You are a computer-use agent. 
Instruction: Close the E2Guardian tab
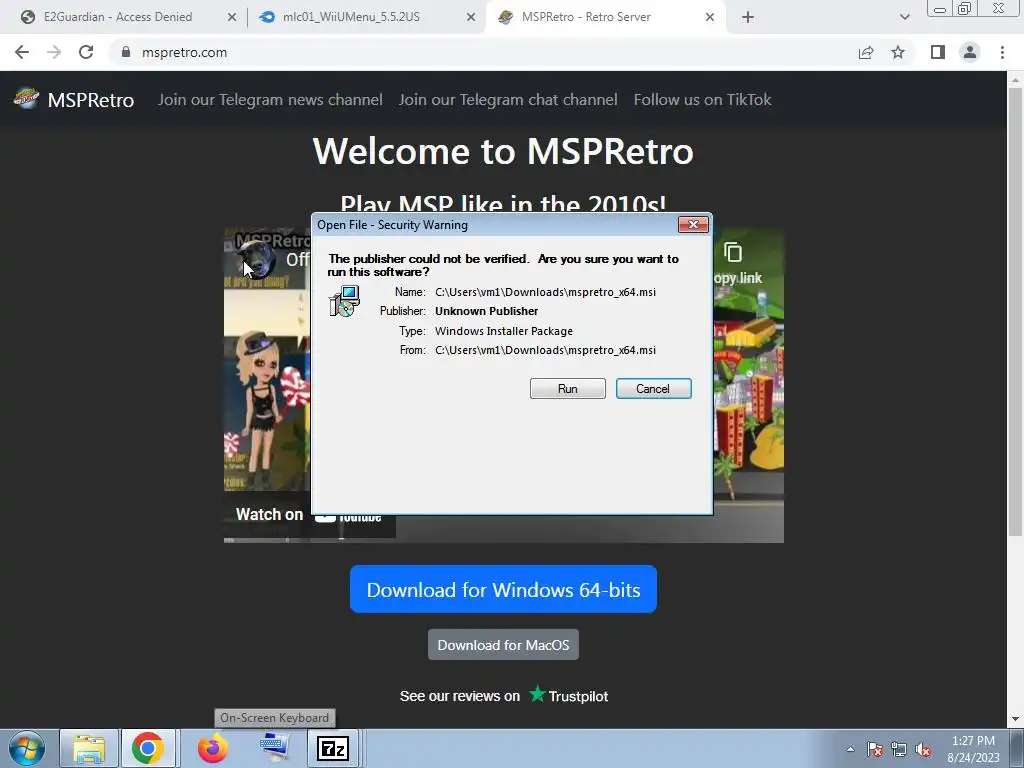(x=232, y=18)
